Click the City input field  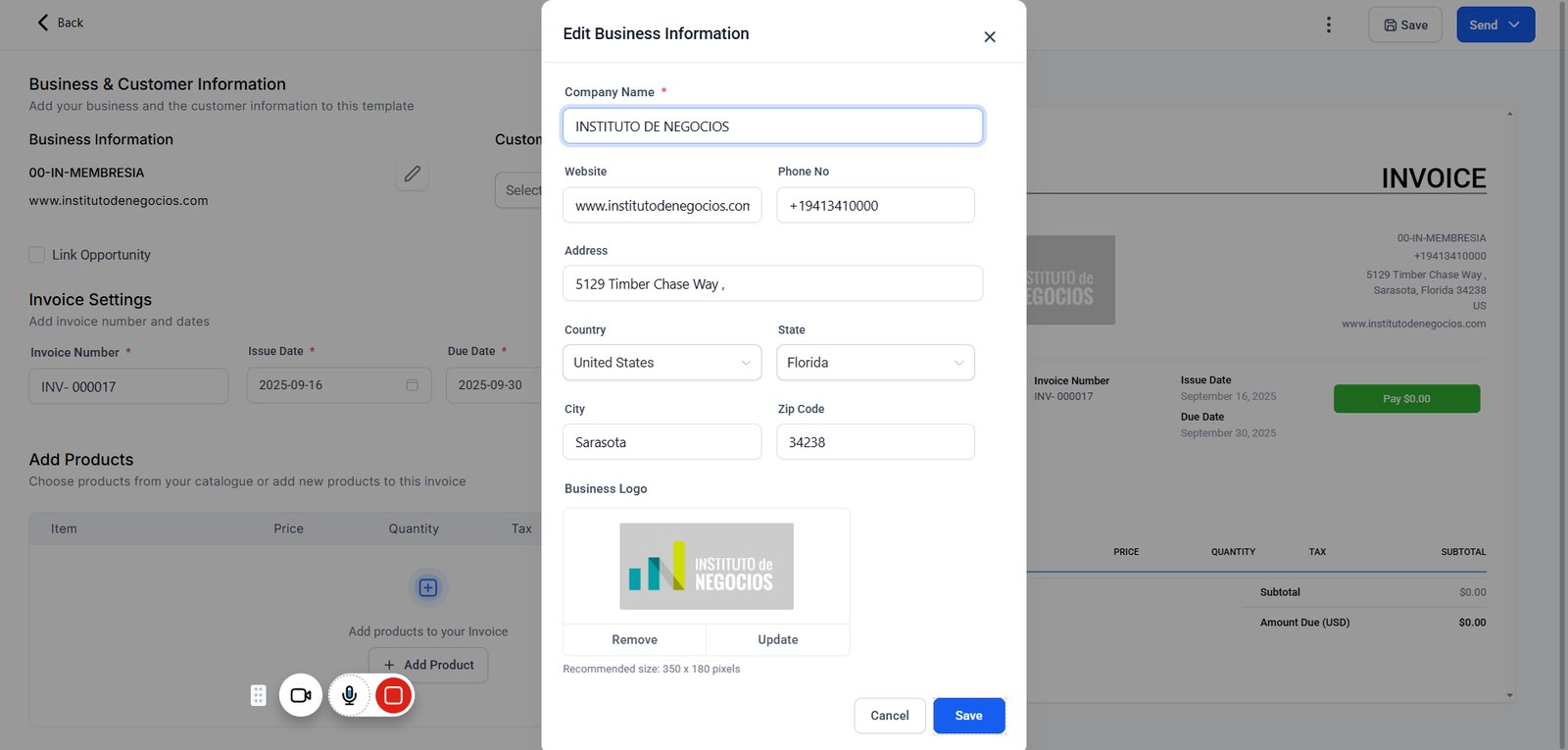(662, 442)
